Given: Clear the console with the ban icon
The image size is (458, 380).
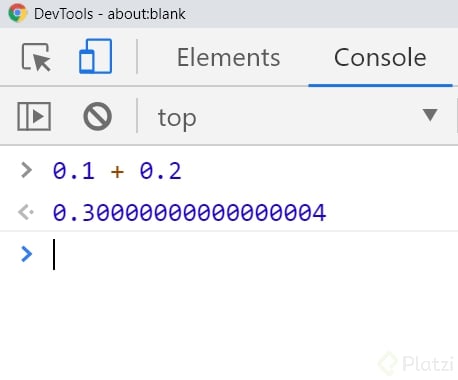Looking at the screenshot, I should click(x=97, y=116).
